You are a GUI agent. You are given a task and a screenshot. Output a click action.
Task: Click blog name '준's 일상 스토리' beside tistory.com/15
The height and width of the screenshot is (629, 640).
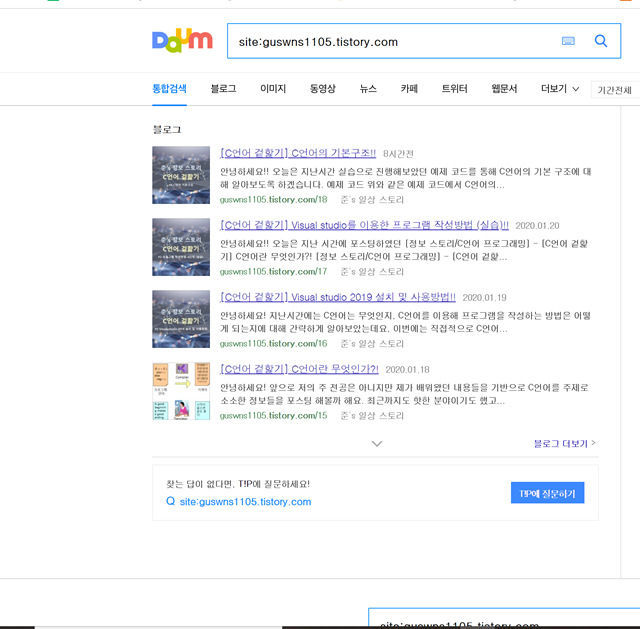[x=372, y=416]
